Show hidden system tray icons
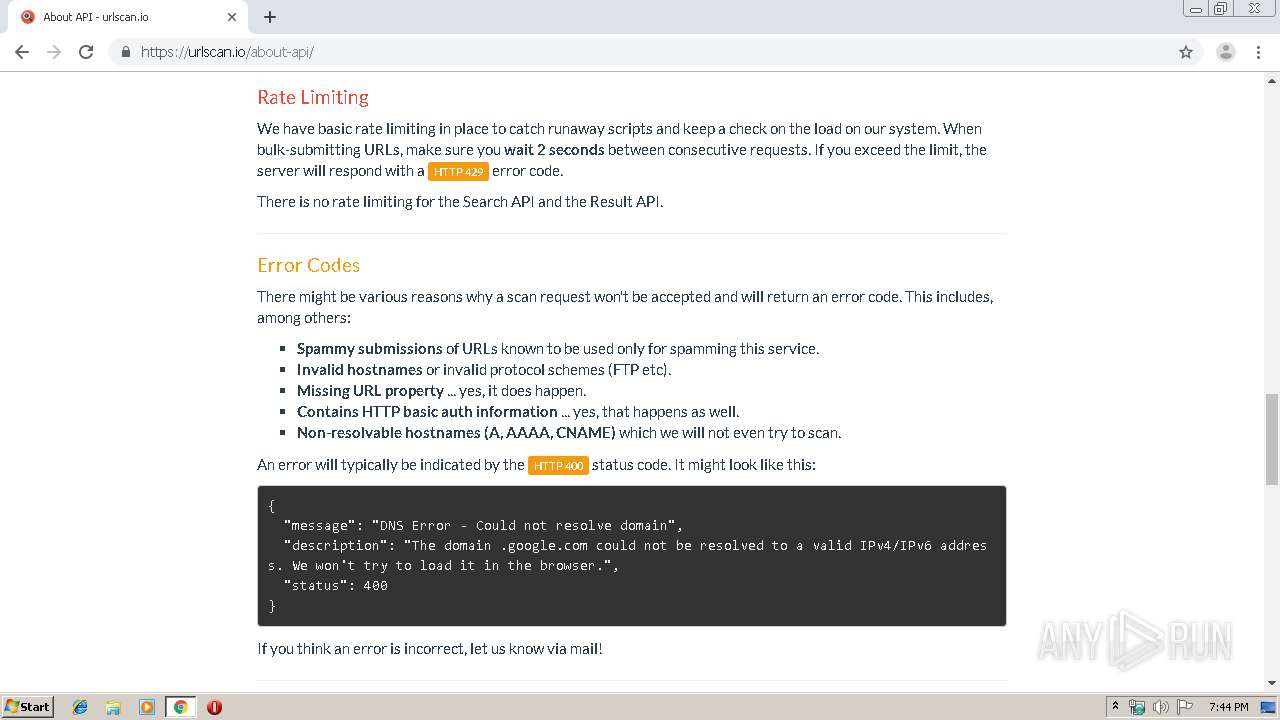This screenshot has height=720, width=1280. point(1115,707)
